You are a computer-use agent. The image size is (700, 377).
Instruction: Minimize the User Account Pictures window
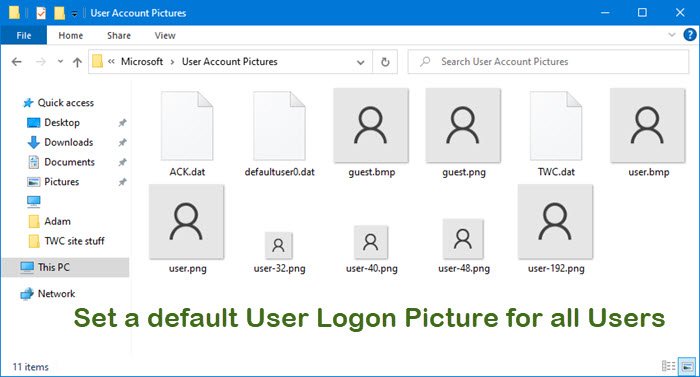[x=605, y=13]
